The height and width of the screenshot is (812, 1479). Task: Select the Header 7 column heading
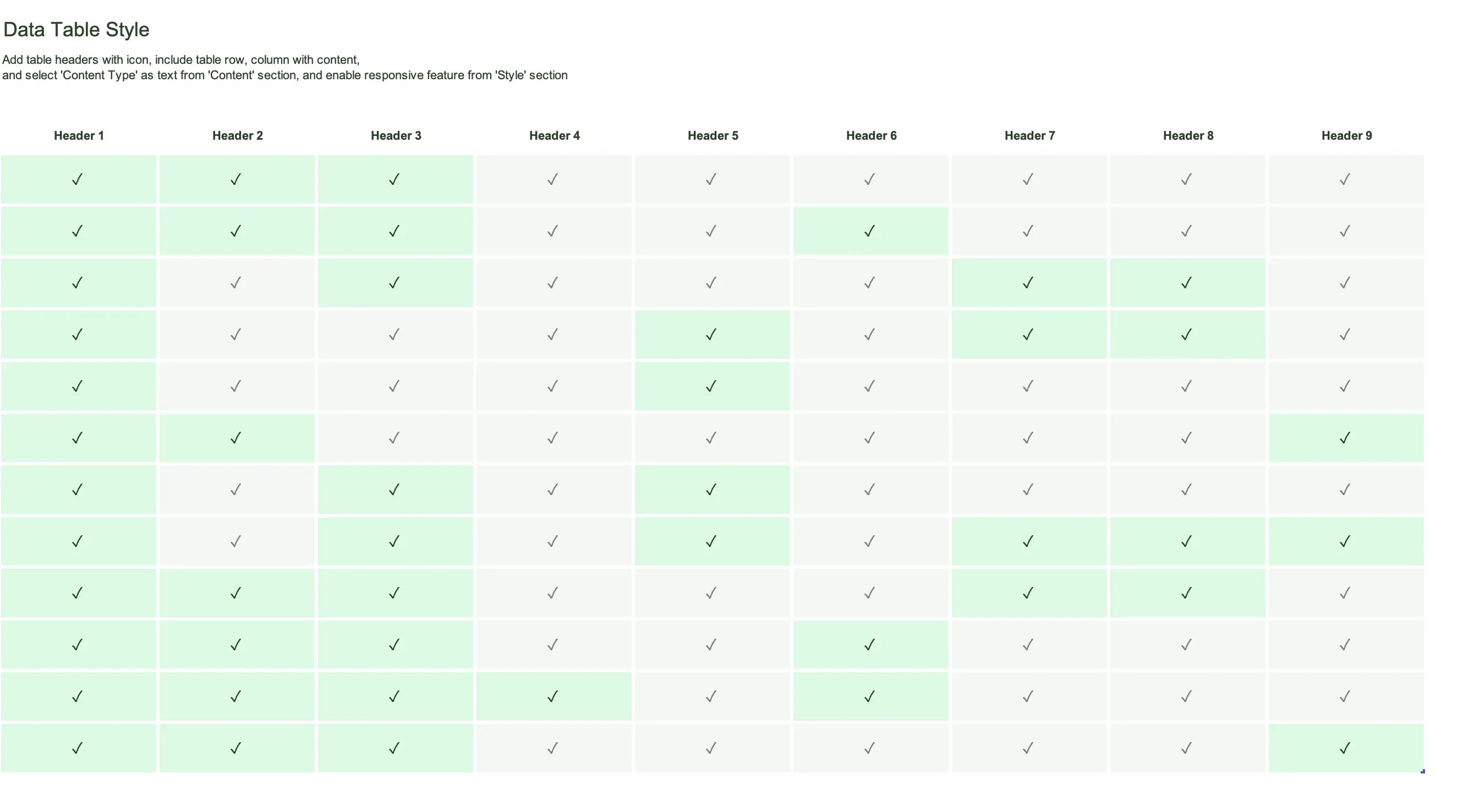click(x=1029, y=136)
